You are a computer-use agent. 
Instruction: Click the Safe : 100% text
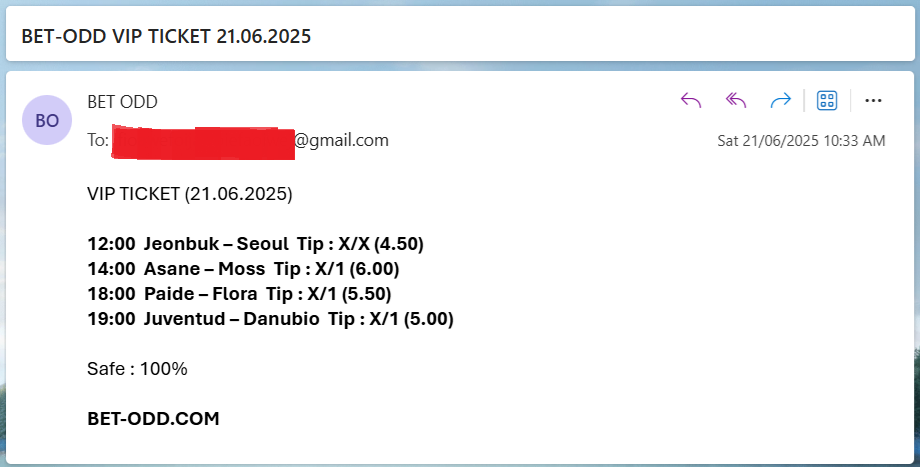tap(137, 368)
